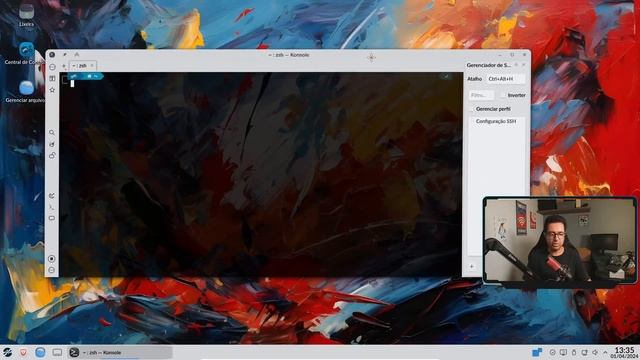Image resolution: width=640 pixels, height=360 pixels.
Task: Focus the Filtro filter field in SSH manager
Action: (x=482, y=95)
